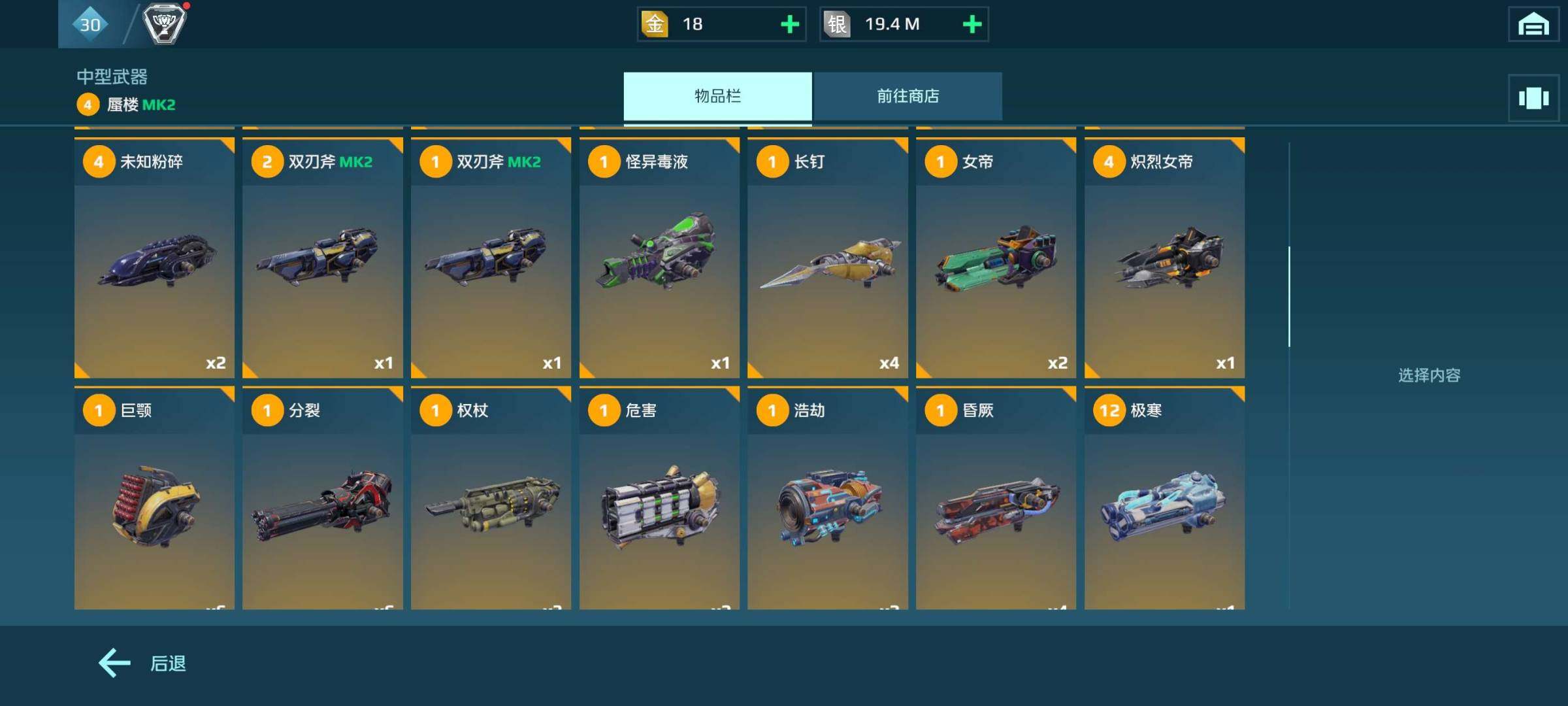Switch to the 物品栏 inventory tab
Image resolution: width=1568 pixels, height=706 pixels.
click(x=717, y=97)
